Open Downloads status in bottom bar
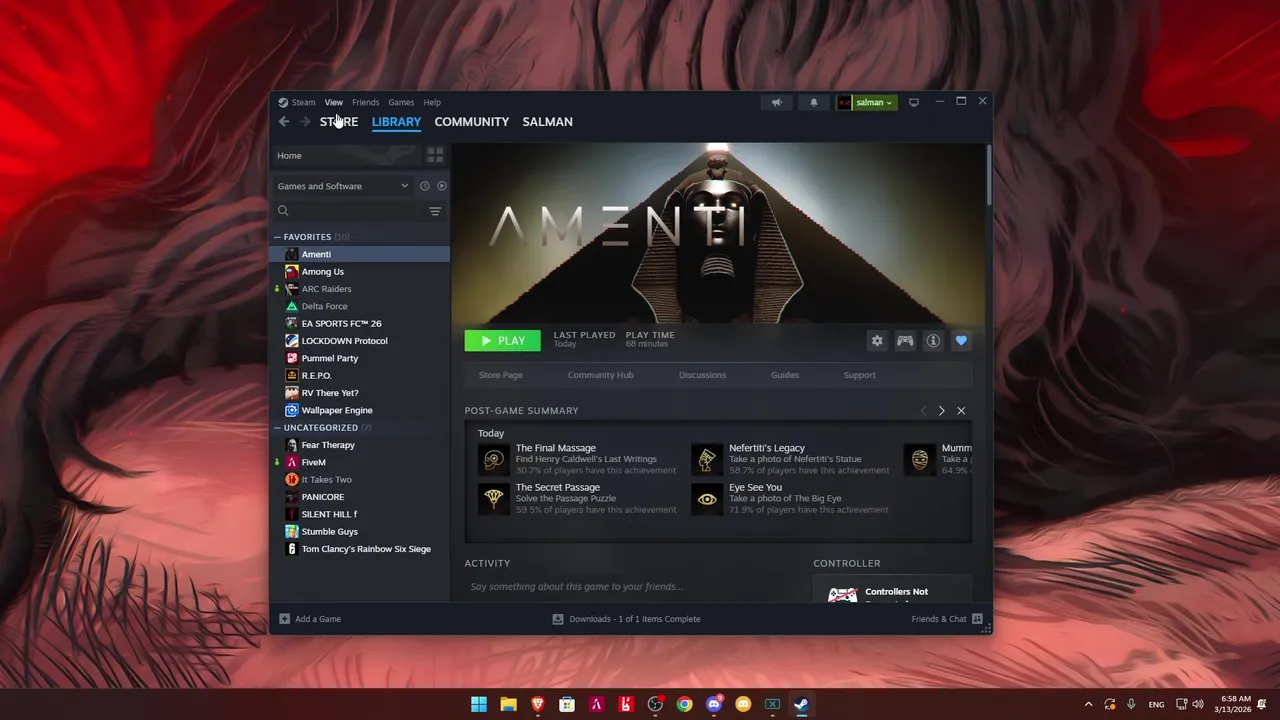Viewport: 1280px width, 720px height. 627,619
